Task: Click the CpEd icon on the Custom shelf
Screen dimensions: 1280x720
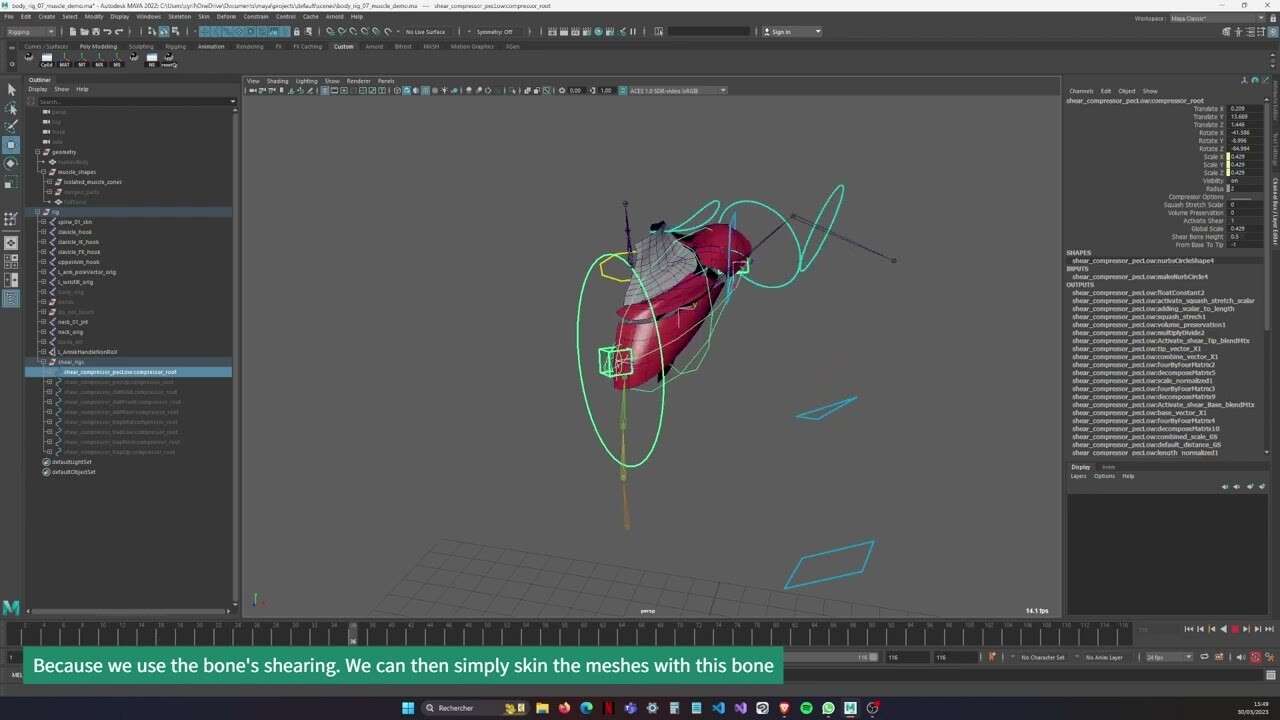Action: point(45,58)
